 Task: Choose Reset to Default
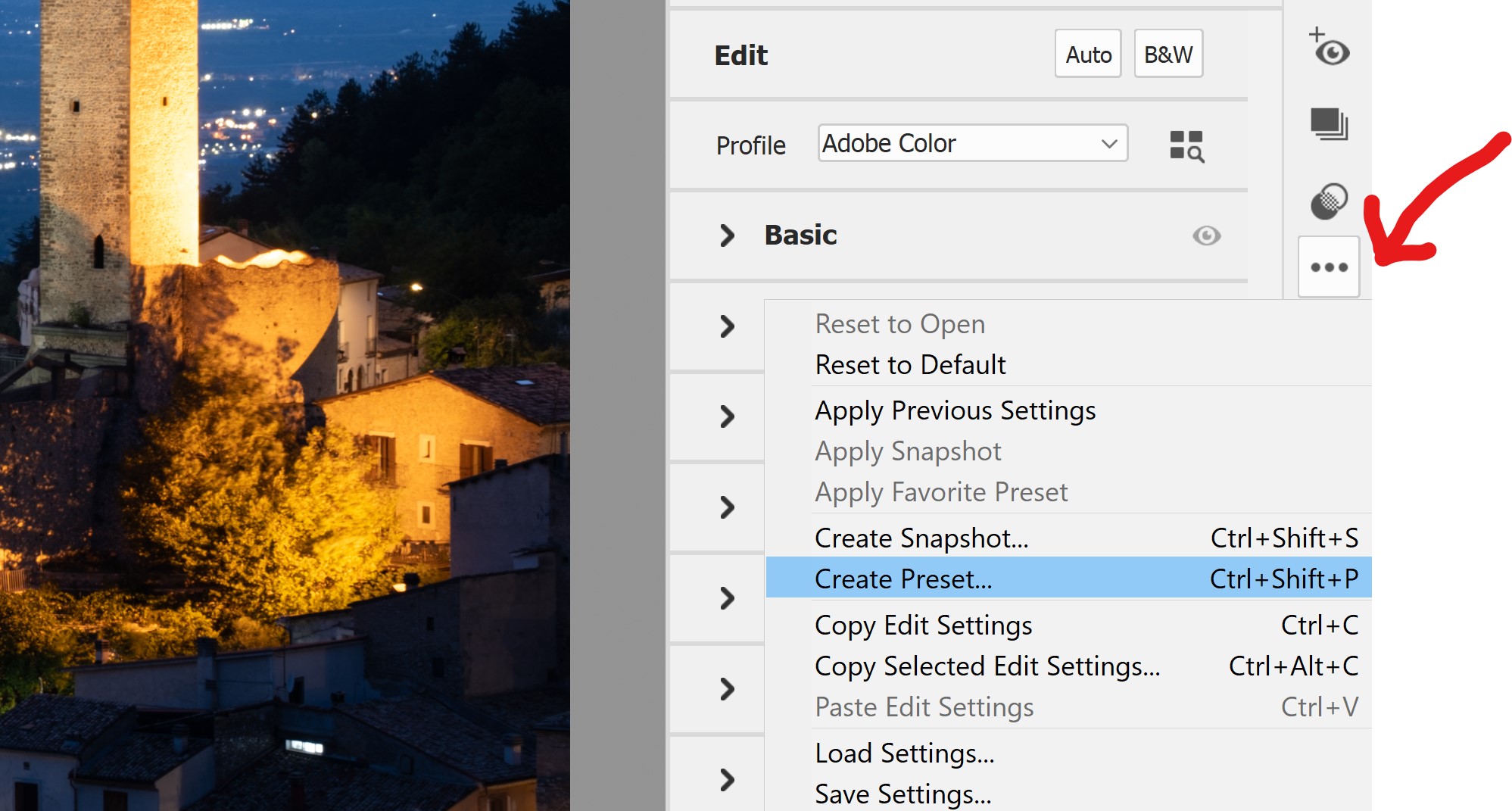coord(1068,365)
